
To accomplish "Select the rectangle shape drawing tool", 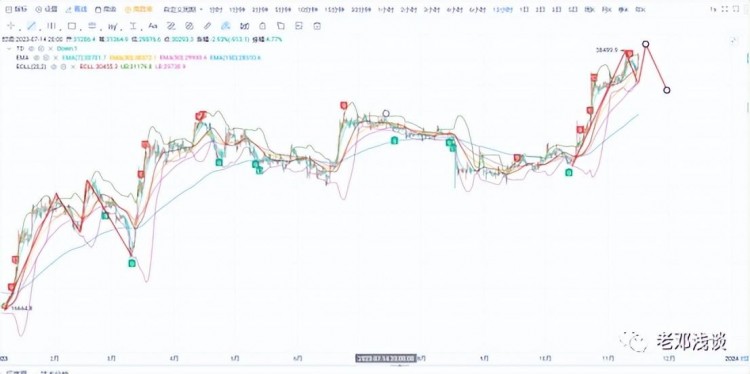I will 72,26.
